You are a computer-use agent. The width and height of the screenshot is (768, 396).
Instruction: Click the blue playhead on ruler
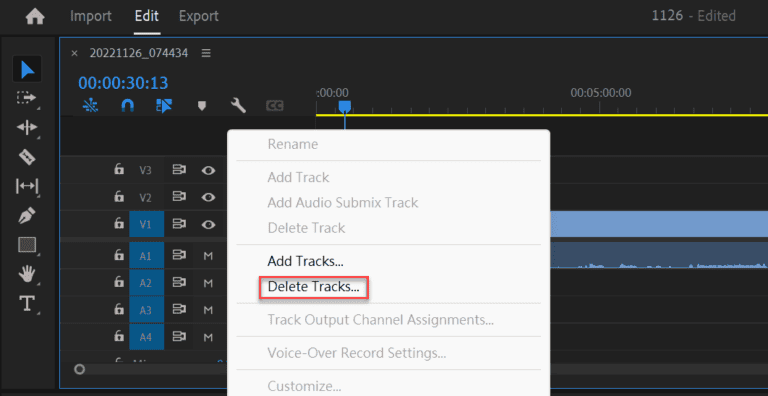[x=345, y=106]
